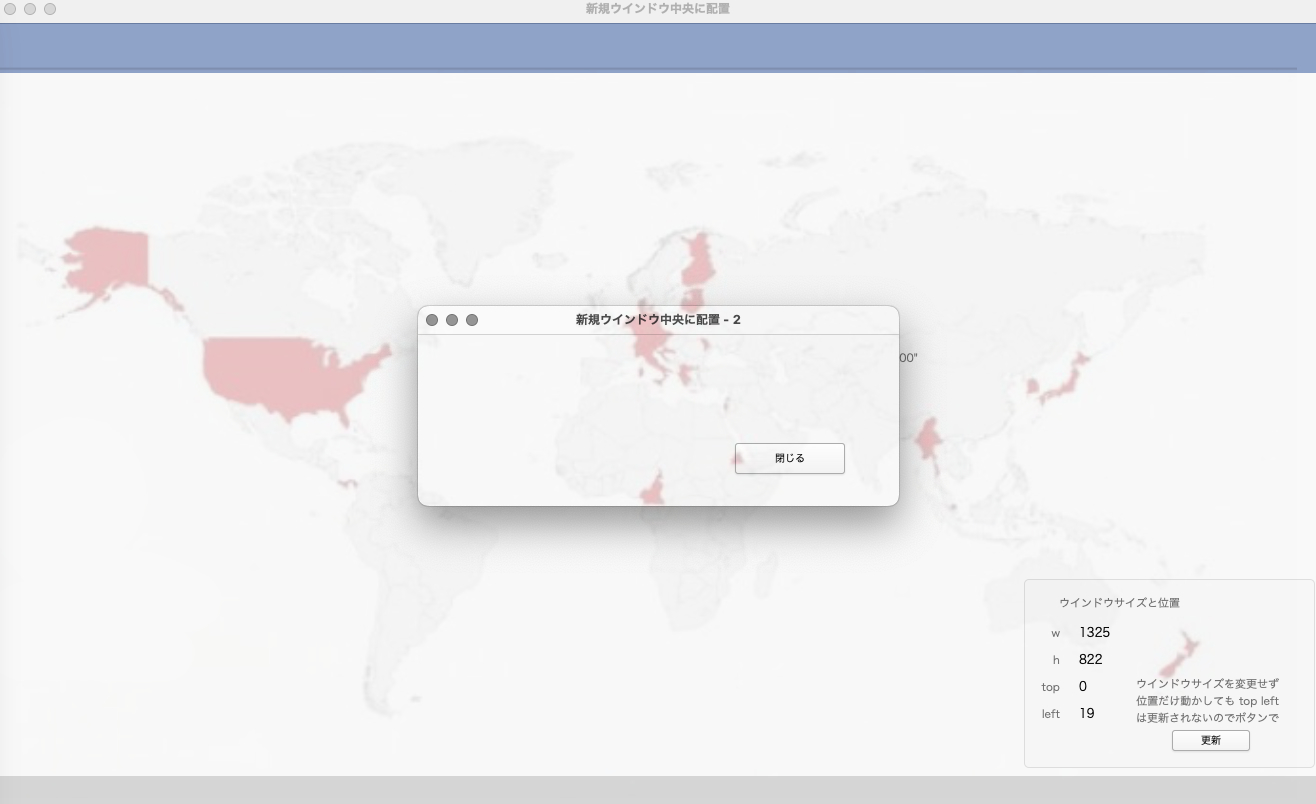The height and width of the screenshot is (804, 1316).
Task: Click the w field showing 1325
Action: pyautogui.click(x=1094, y=632)
